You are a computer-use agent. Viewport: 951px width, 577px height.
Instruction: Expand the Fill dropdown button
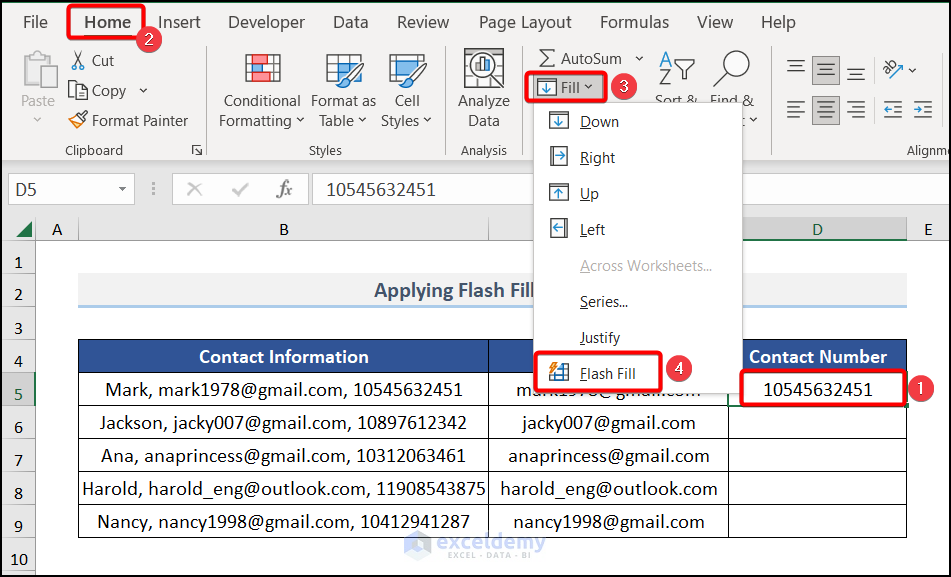click(565, 87)
